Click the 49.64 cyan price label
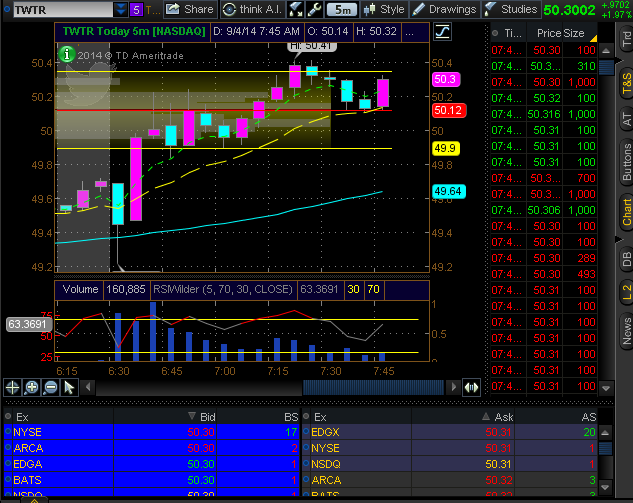633x503 pixels. 449,191
